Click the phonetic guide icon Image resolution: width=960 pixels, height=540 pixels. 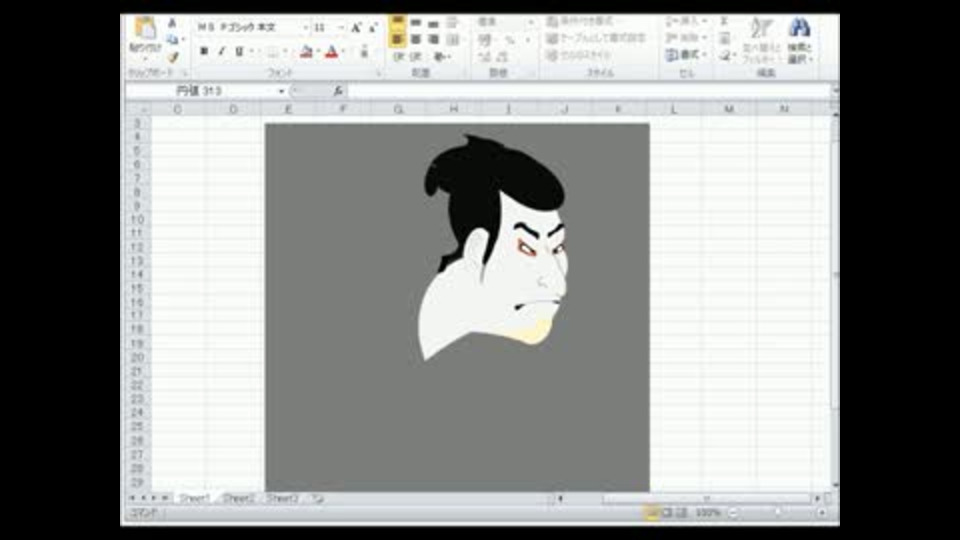364,52
